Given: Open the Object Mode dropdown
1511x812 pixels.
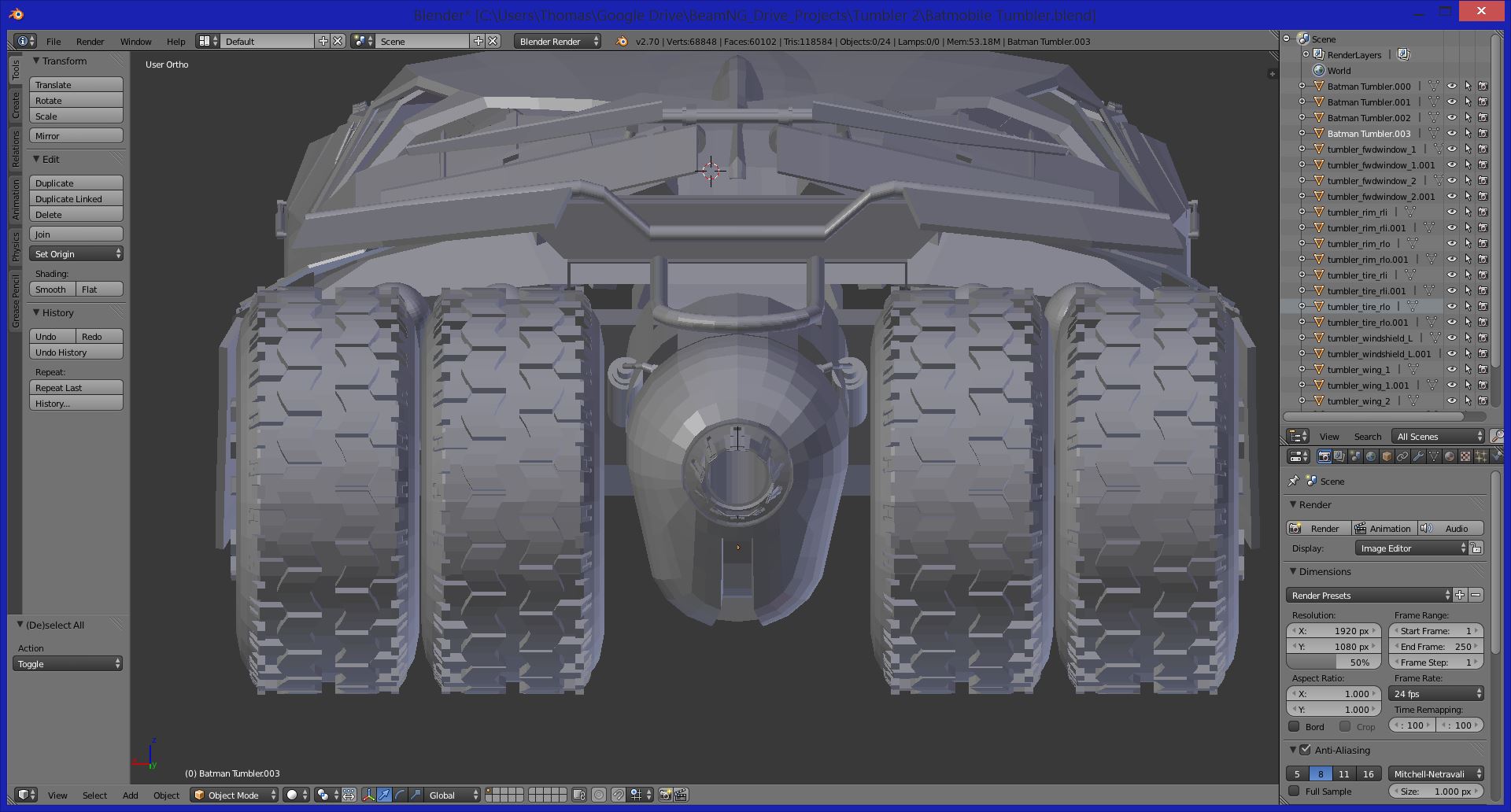Looking at the screenshot, I should coord(235,795).
